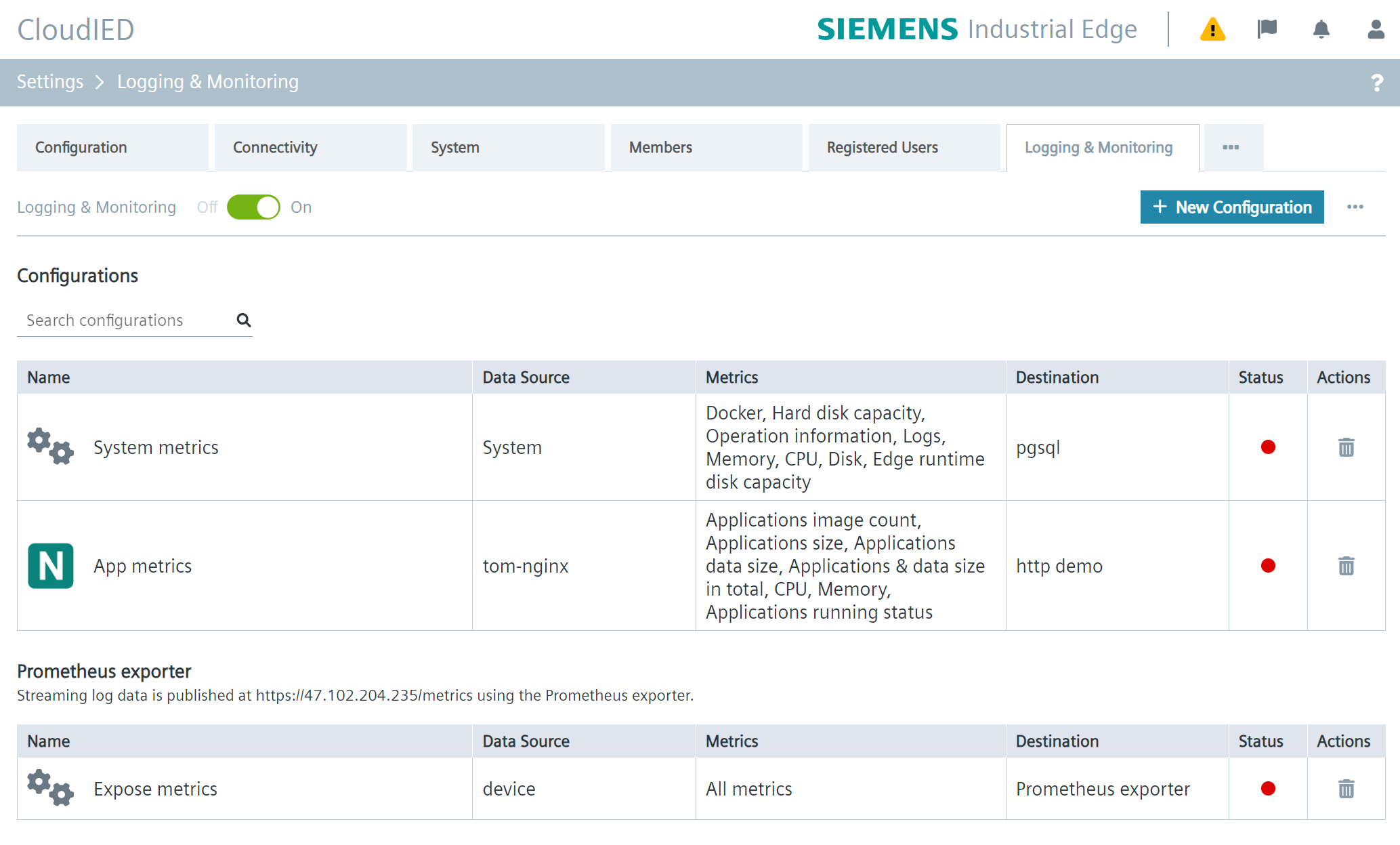
Task: Click the red status dot for System metrics
Action: pos(1267,447)
